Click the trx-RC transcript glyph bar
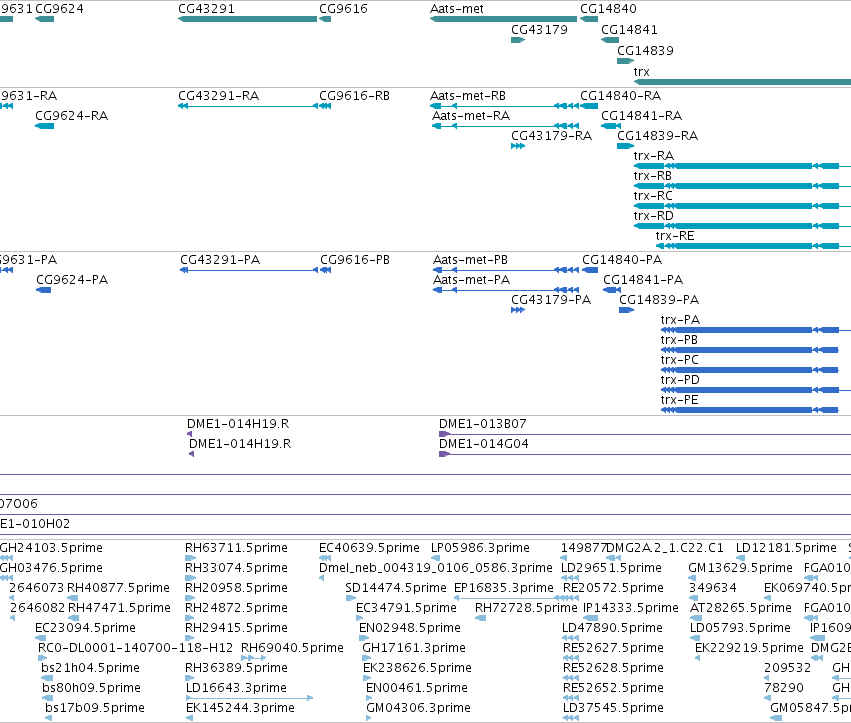Screen dimensions: 851x723 point(742,206)
